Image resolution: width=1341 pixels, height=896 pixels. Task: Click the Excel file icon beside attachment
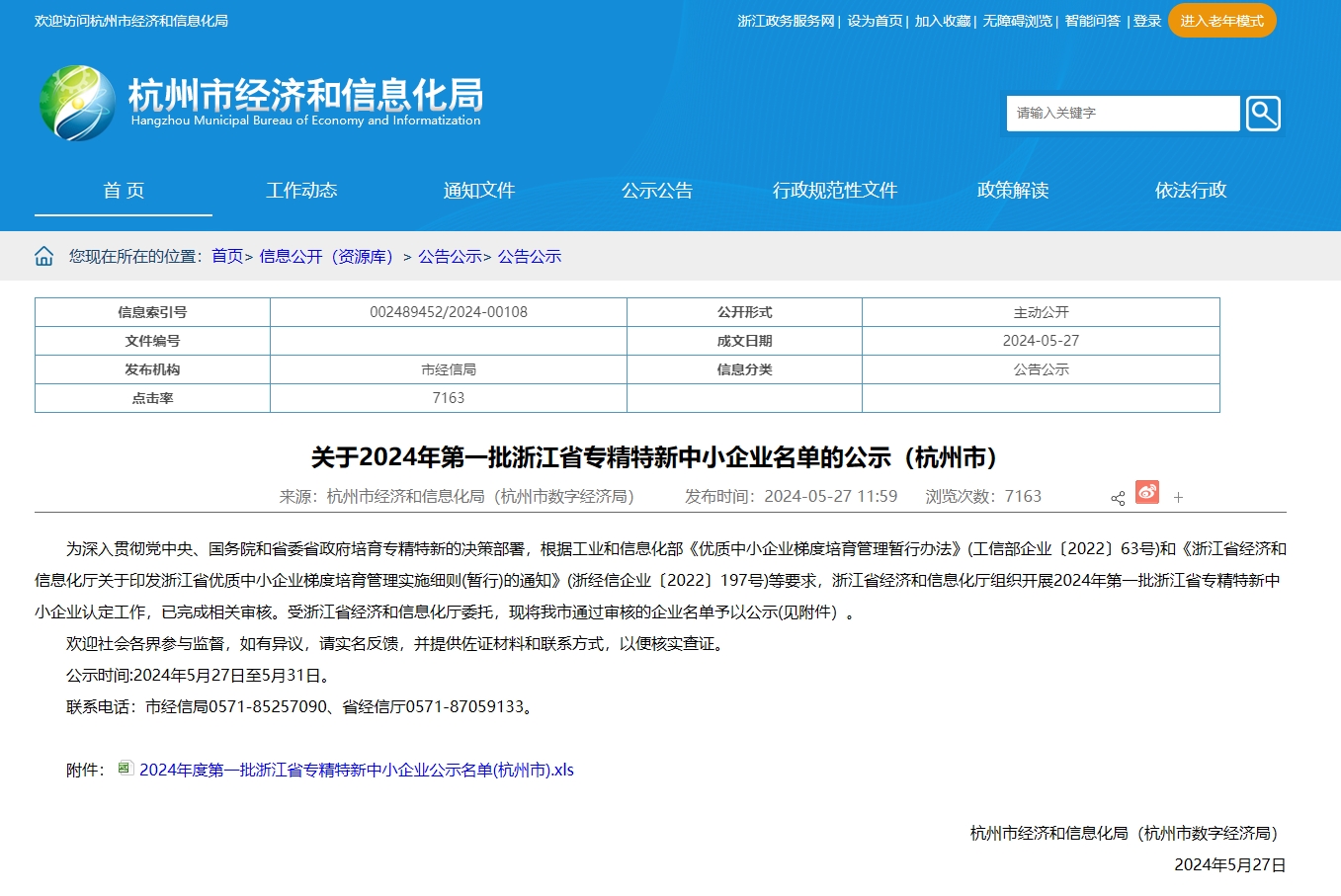pos(126,769)
